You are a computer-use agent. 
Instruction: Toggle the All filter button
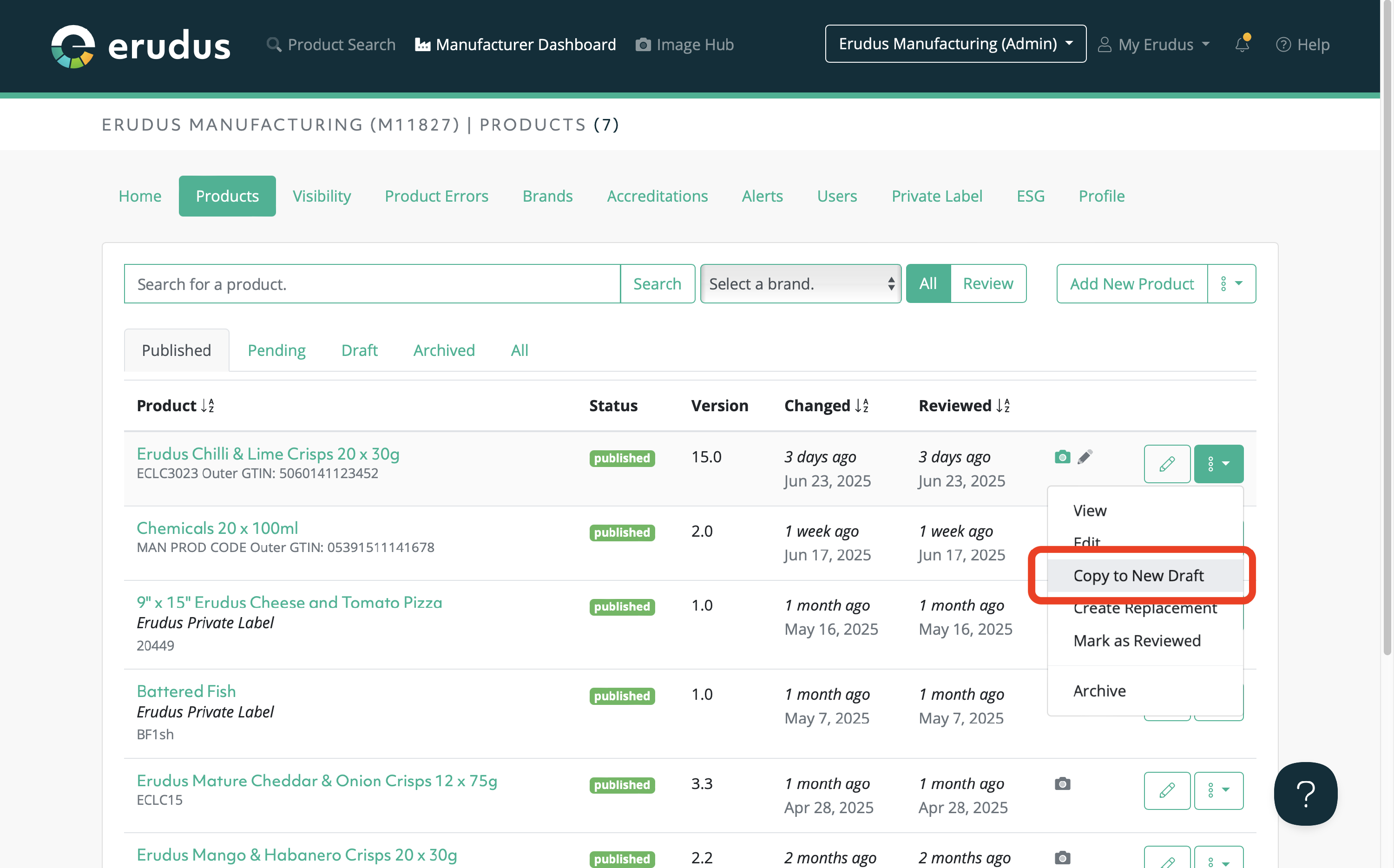point(927,283)
